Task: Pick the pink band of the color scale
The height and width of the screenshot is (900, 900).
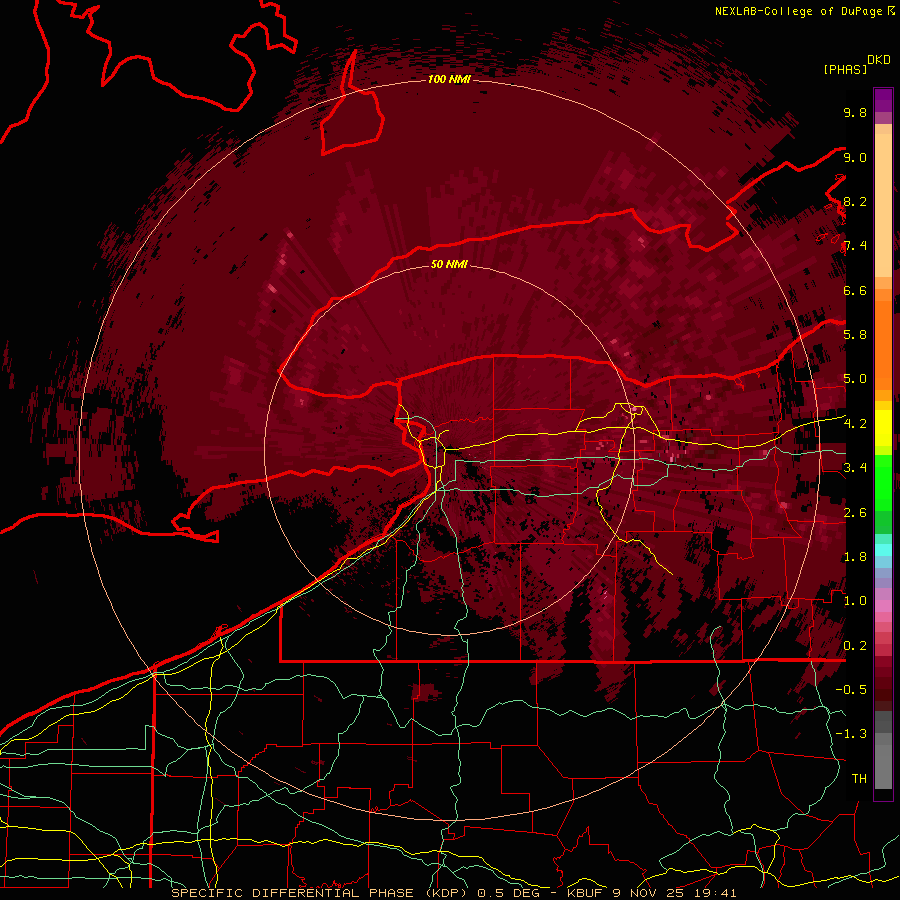Action: coord(883,606)
